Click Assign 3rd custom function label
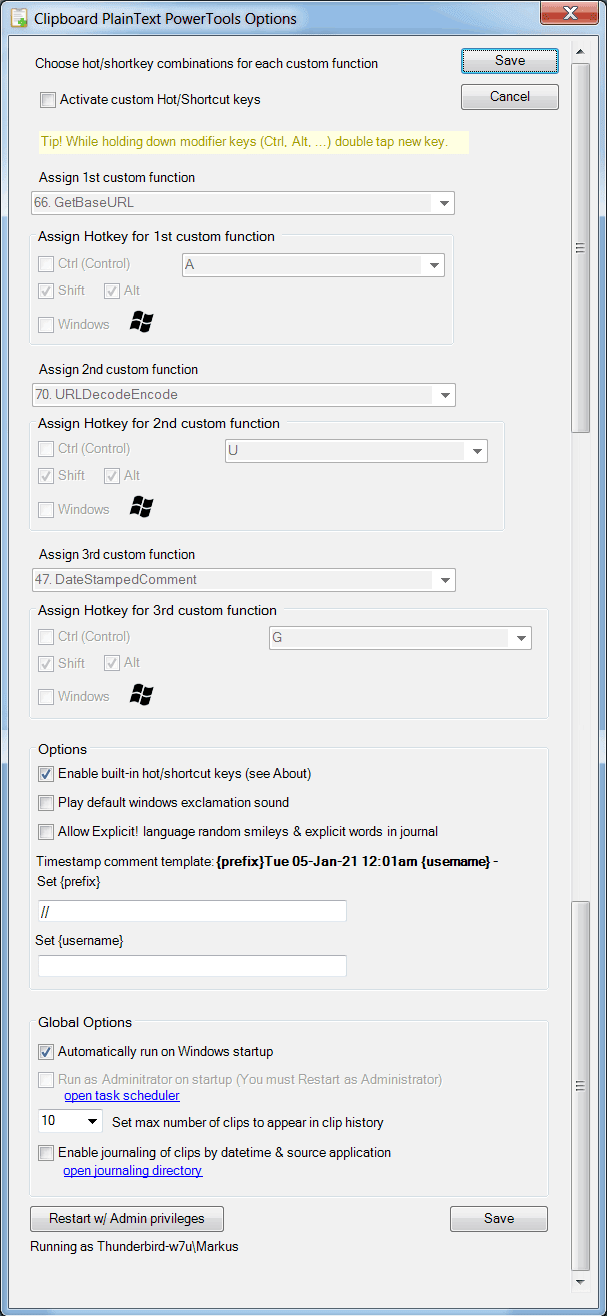This screenshot has height=1316, width=607. coord(117,555)
